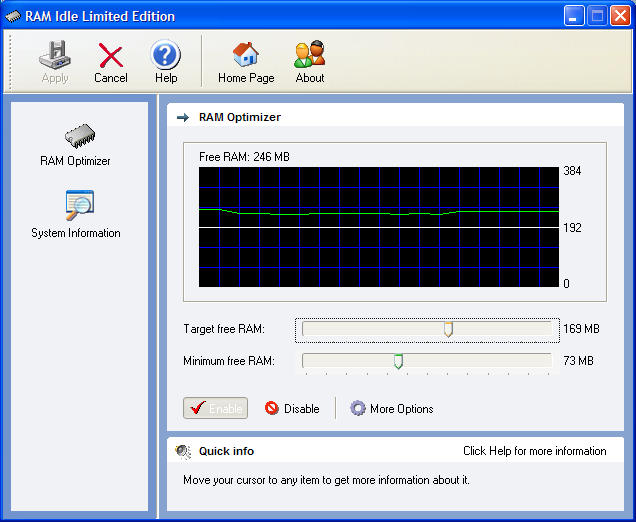636x522 pixels.
Task: Open More Options
Action: (392, 408)
